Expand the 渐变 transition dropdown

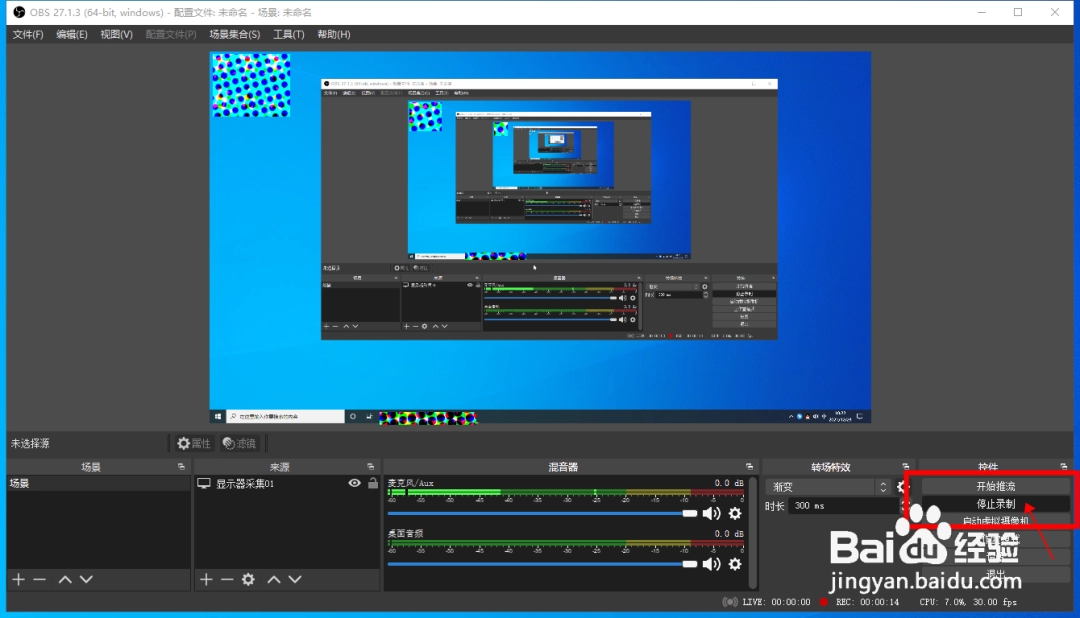(x=829, y=487)
